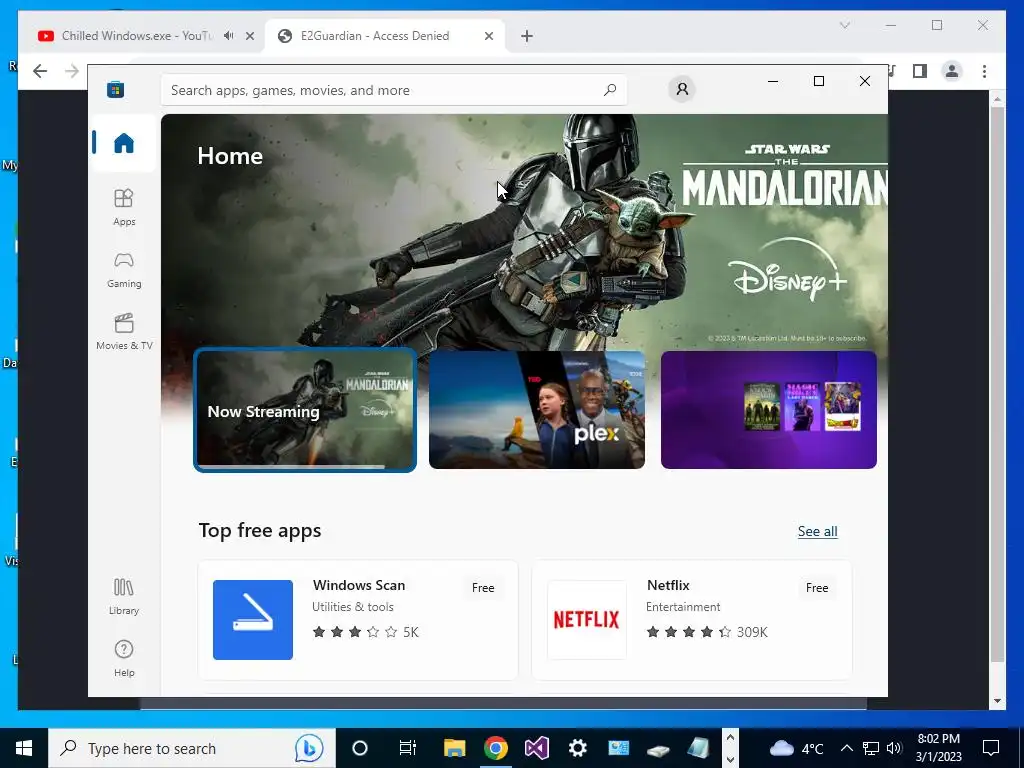Open Chrome profile avatar
Image resolution: width=1024 pixels, height=768 pixels.
point(952,71)
